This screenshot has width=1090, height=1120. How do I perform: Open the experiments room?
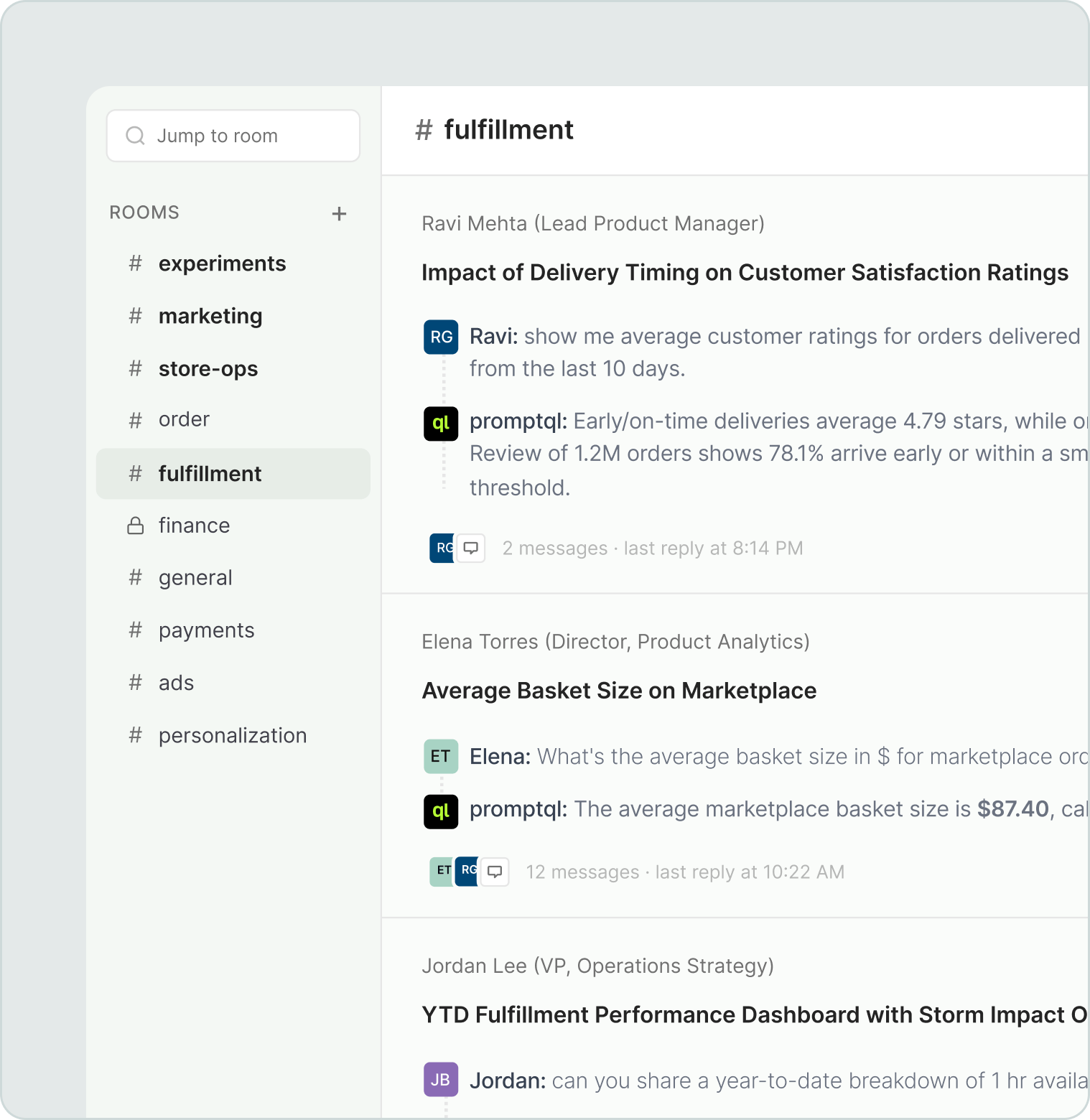click(x=222, y=263)
